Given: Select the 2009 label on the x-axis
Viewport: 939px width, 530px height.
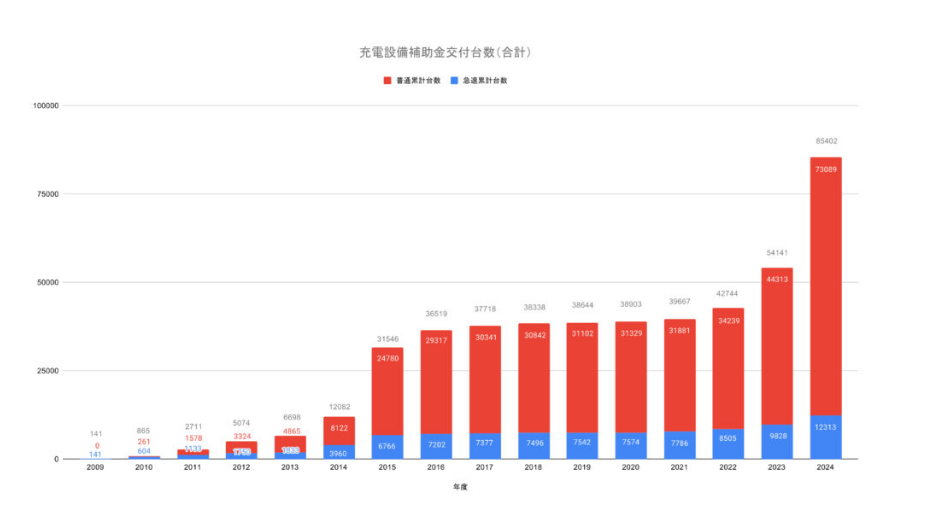Looking at the screenshot, I should [x=96, y=467].
